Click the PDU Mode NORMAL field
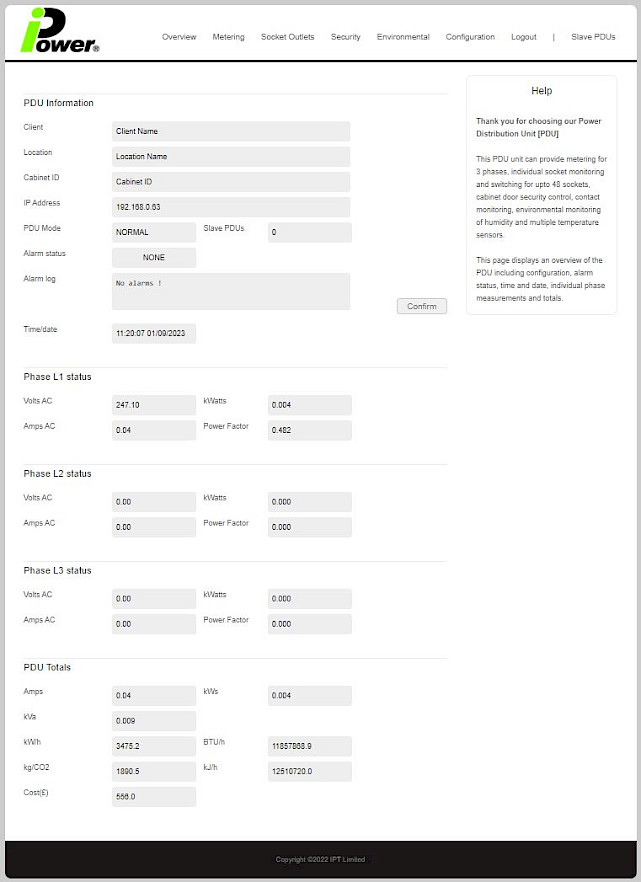This screenshot has width=641, height=882. click(154, 232)
